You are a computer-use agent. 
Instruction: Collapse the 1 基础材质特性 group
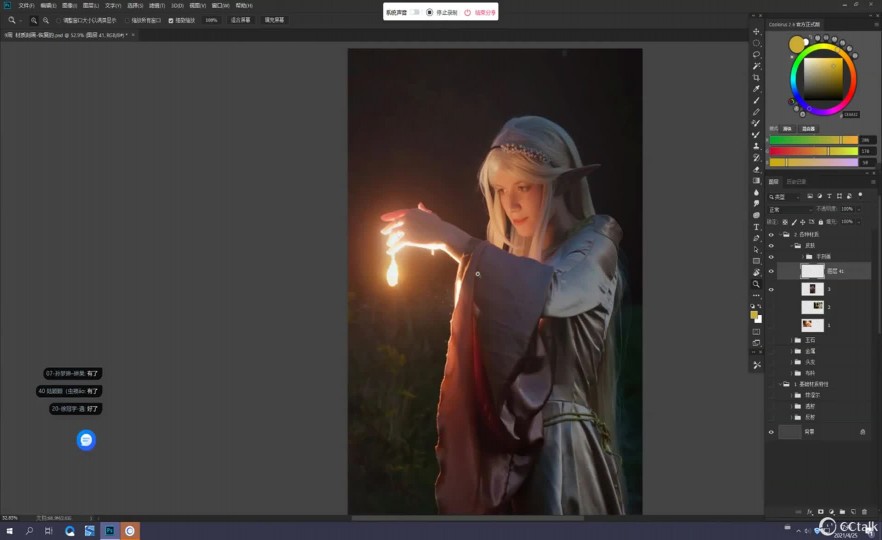point(780,384)
